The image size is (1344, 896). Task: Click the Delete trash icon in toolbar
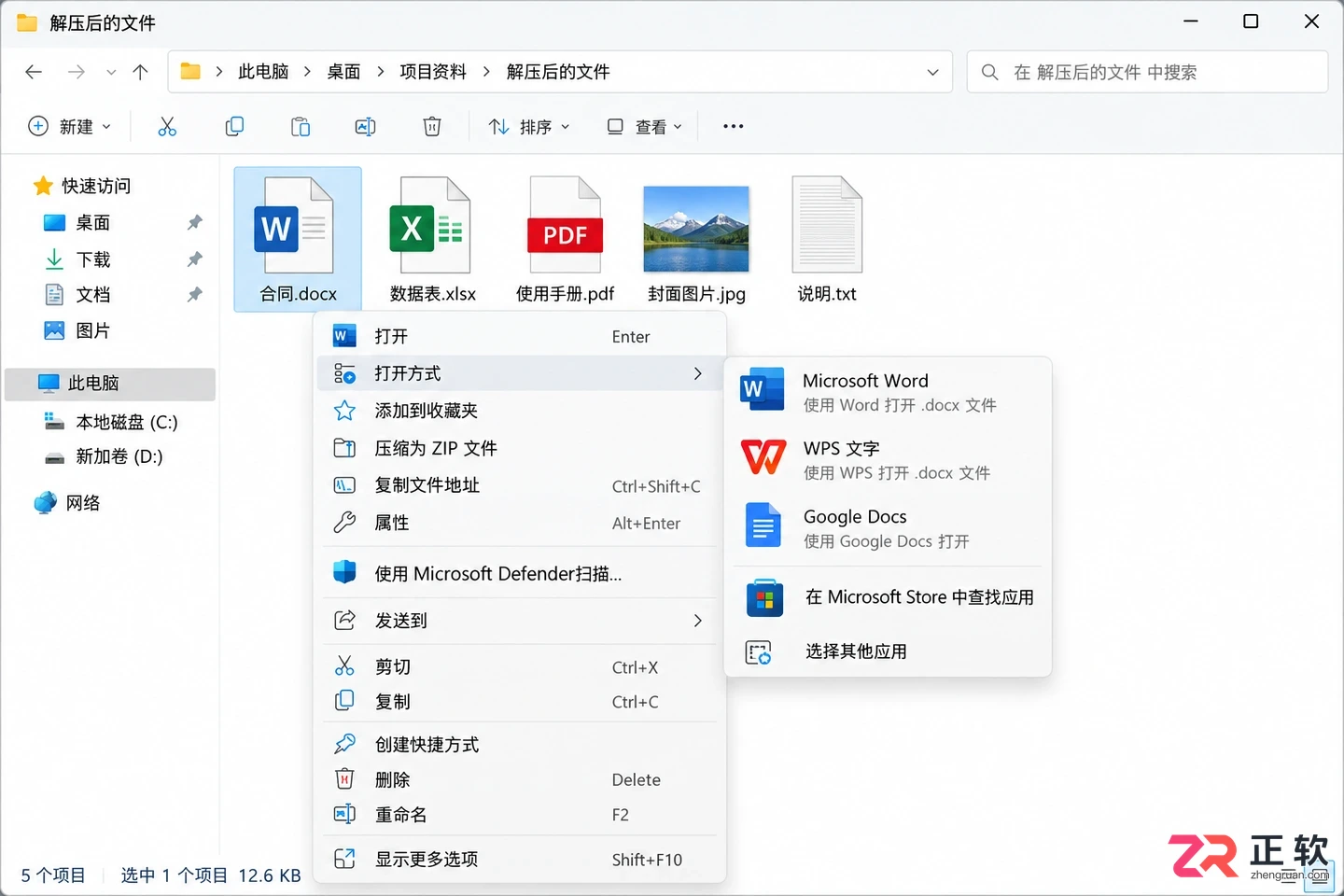pos(431,127)
